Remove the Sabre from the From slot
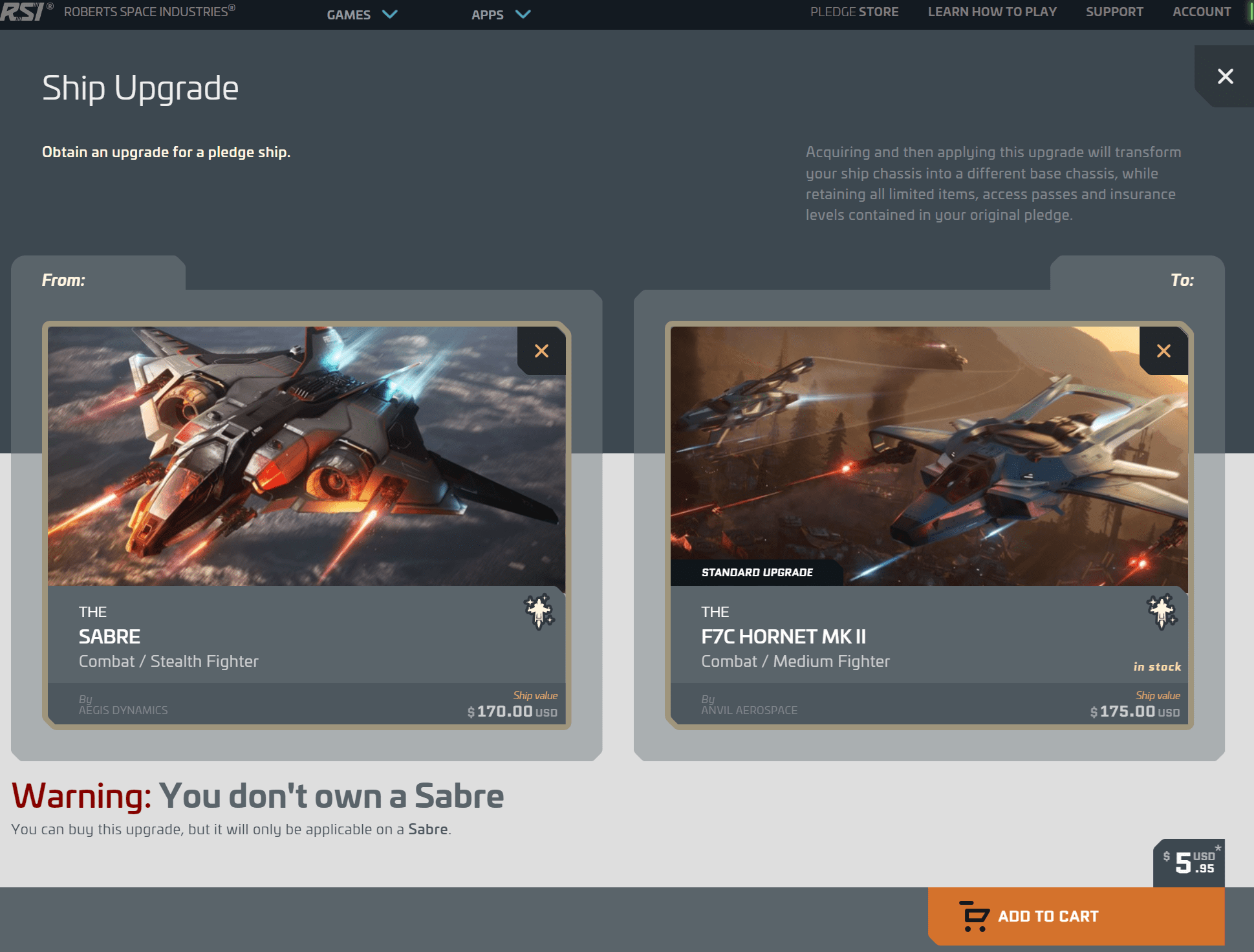 tap(541, 351)
